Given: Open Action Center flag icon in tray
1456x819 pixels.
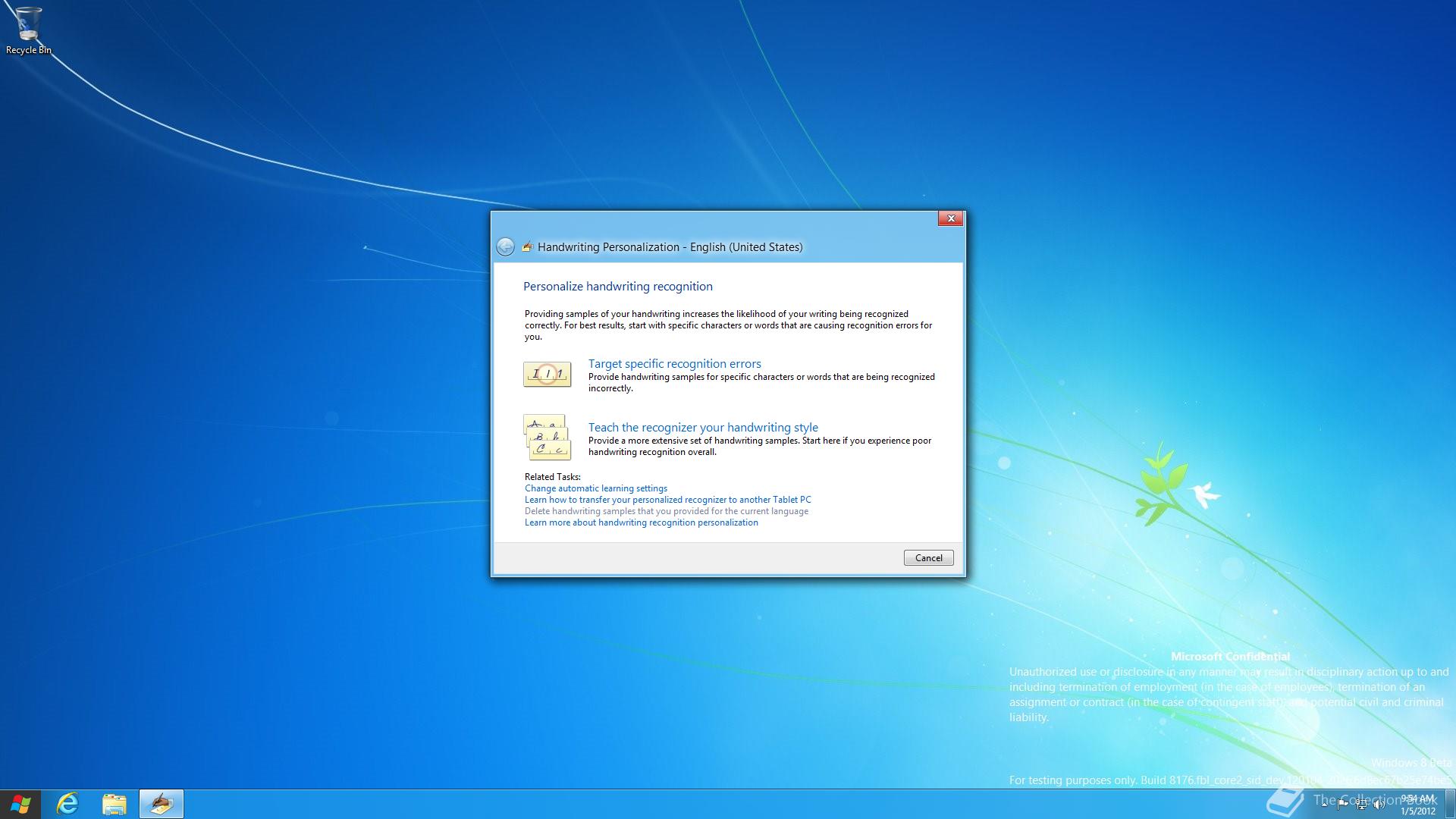Looking at the screenshot, I should coord(1342,805).
